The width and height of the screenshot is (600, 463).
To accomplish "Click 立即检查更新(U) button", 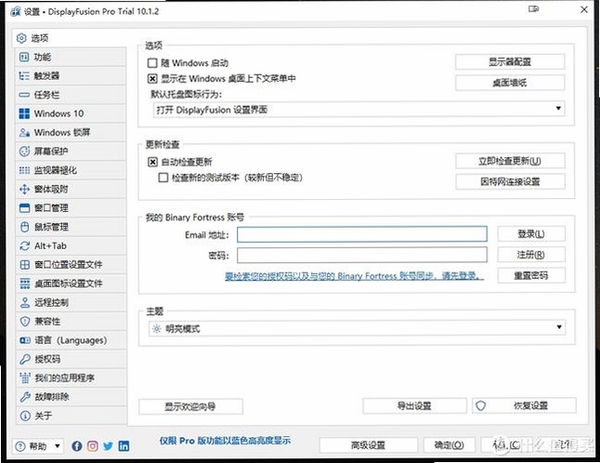I will point(510,161).
